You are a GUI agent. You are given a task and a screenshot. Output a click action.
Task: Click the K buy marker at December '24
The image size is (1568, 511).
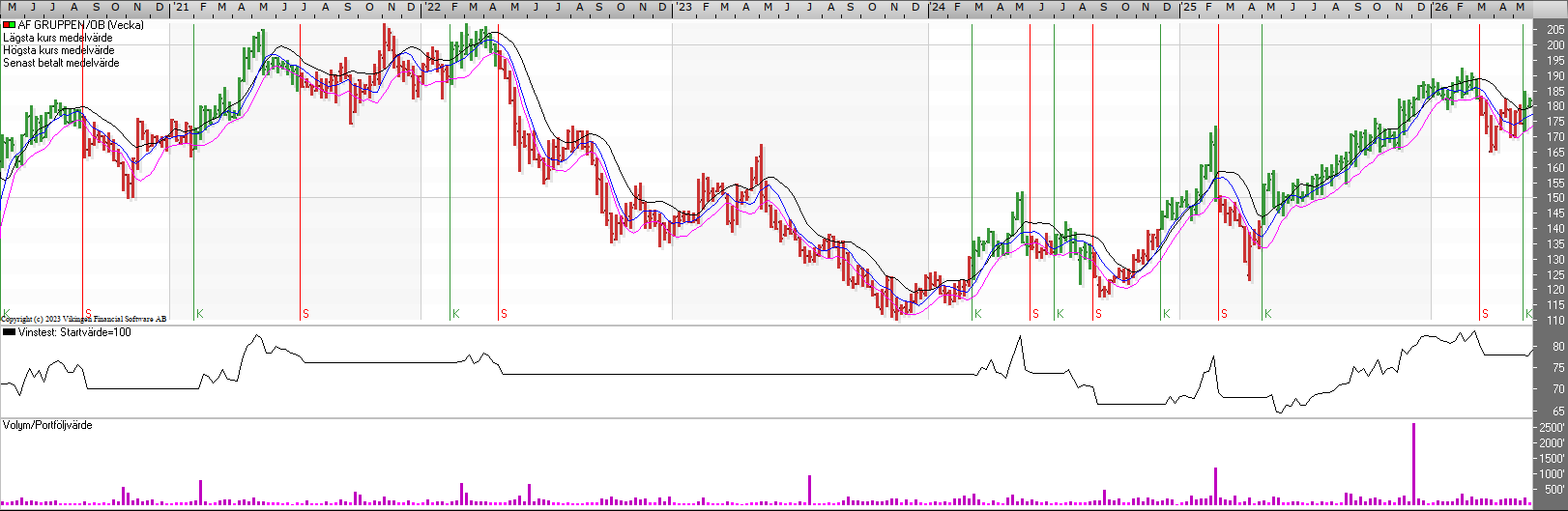click(x=1167, y=314)
